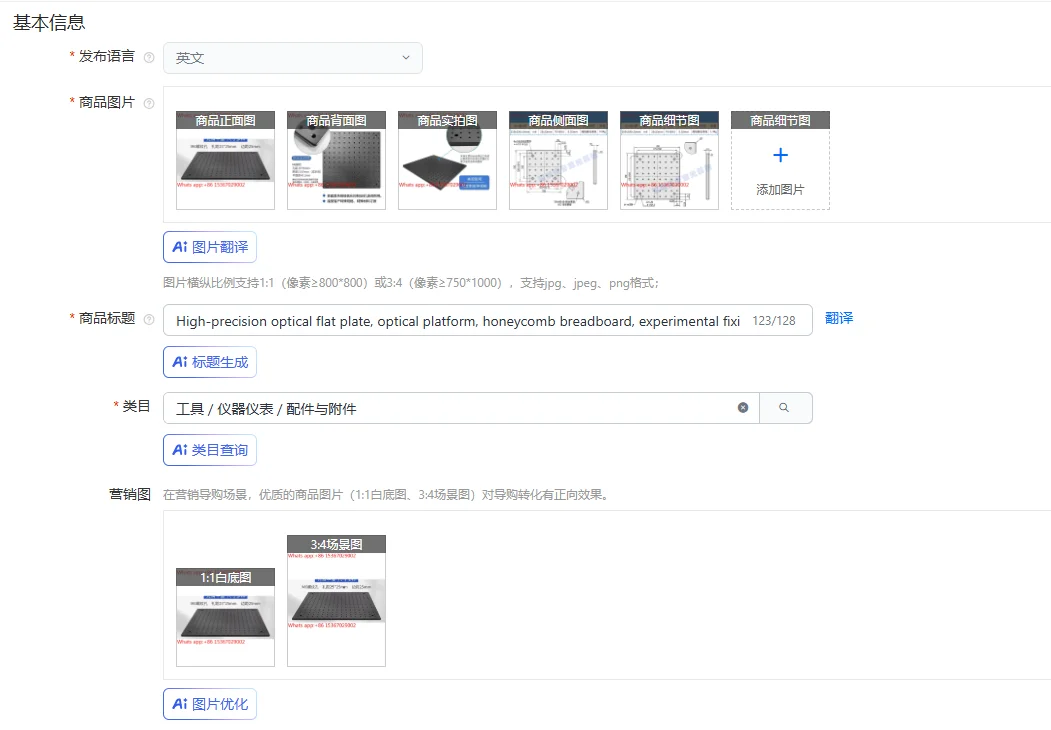Click the help icon beside 商品标题
The width and height of the screenshot is (1051, 730).
[x=149, y=320]
